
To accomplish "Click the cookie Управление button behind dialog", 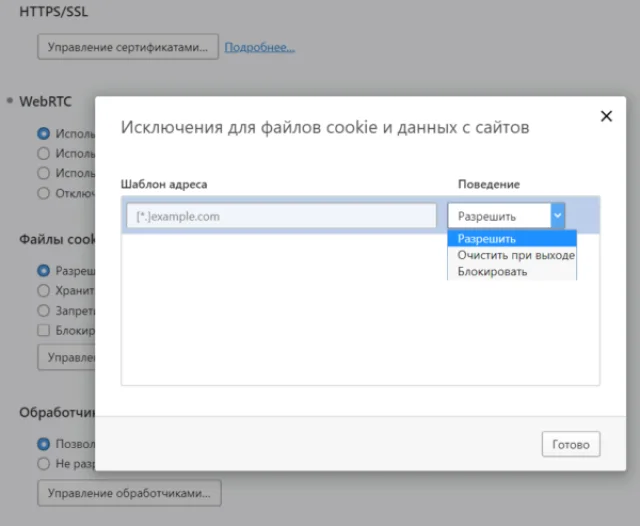I will [x=67, y=357].
